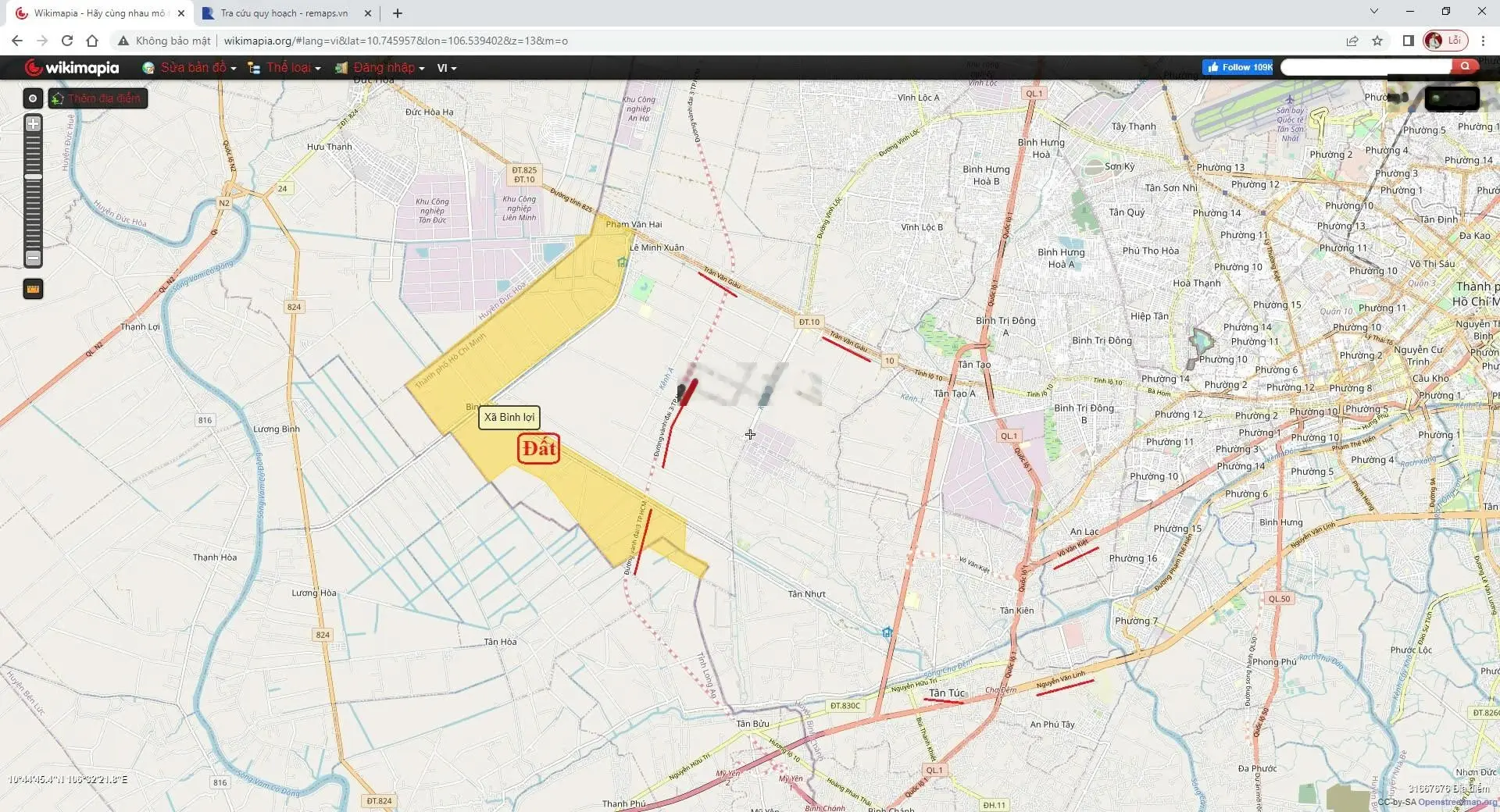Open Chrome three-dot menu
Image resolution: width=1500 pixels, height=812 pixels.
(1483, 41)
